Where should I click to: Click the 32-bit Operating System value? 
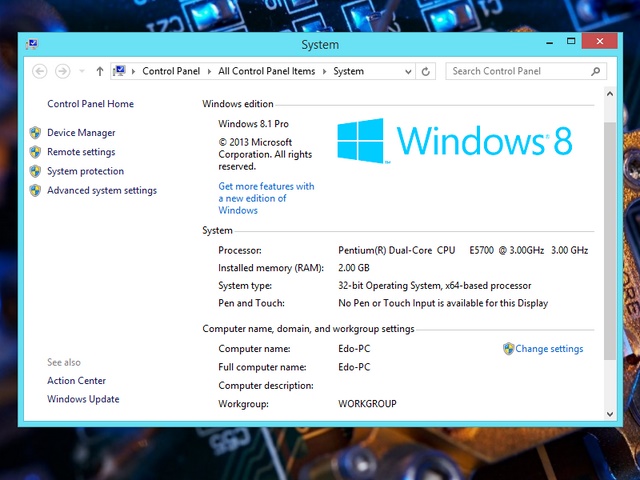435,285
